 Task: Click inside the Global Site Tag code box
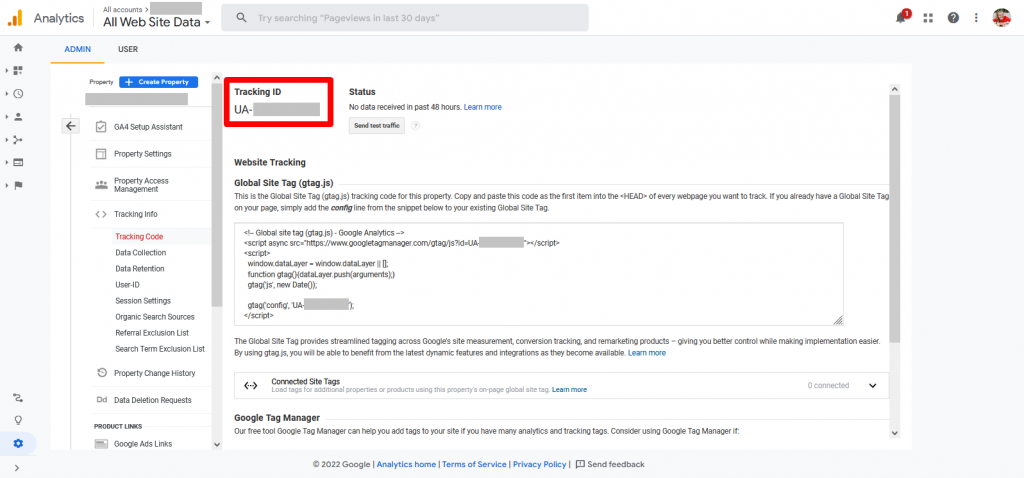tap(539, 274)
